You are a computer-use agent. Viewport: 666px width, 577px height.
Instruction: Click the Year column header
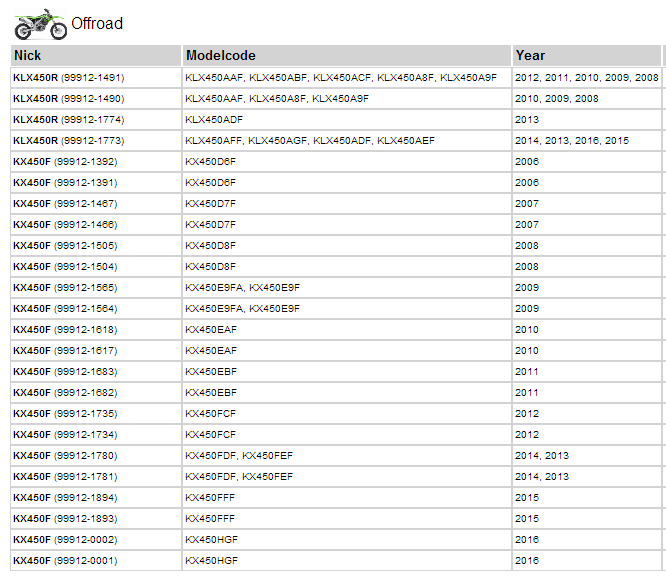point(587,56)
